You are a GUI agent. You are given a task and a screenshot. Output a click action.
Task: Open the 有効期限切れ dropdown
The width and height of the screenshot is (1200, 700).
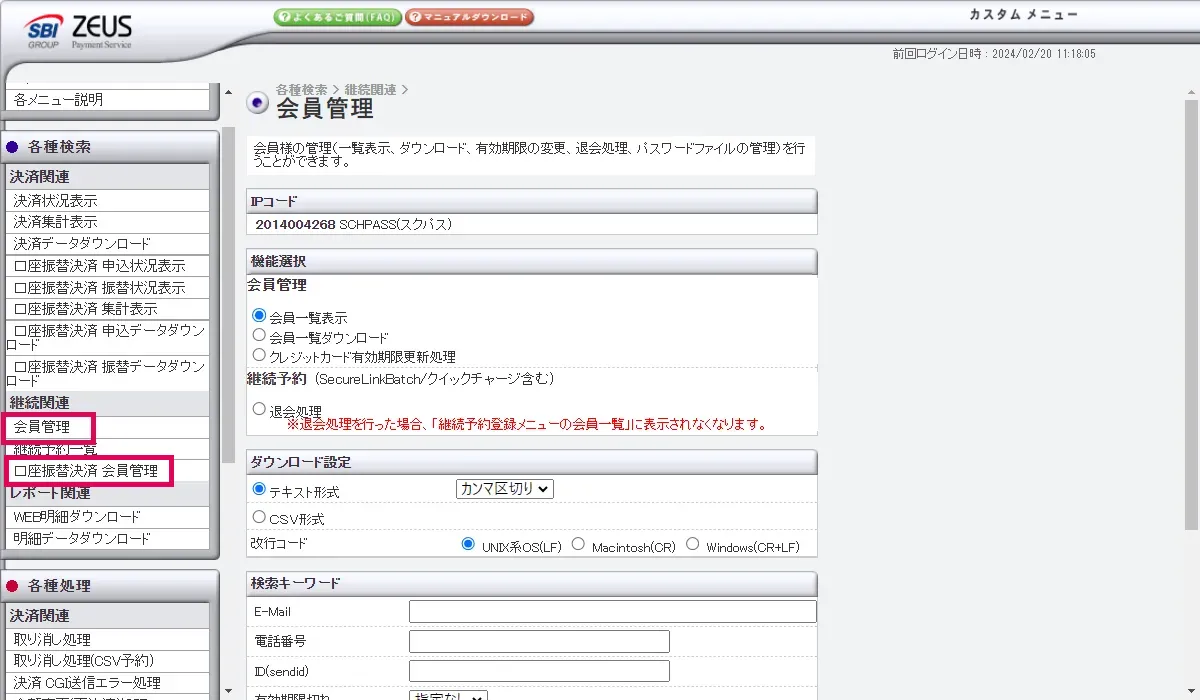pyautogui.click(x=448, y=695)
